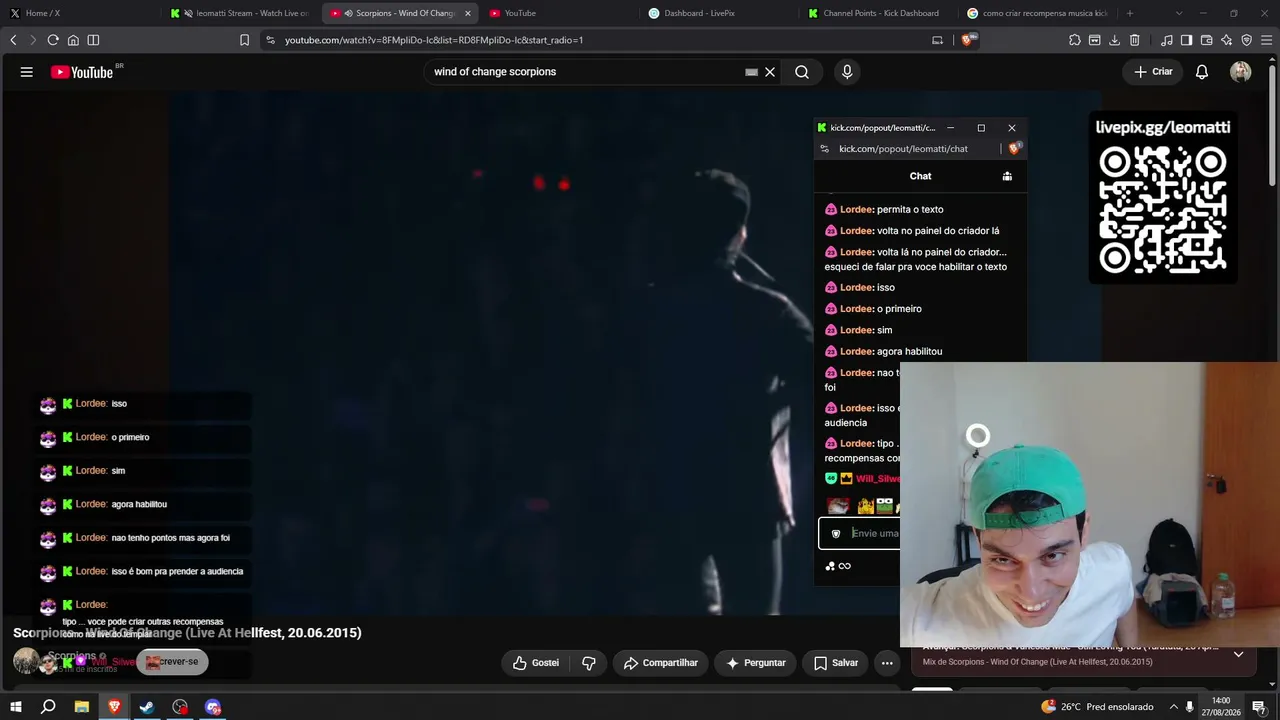
Task: Go back in browser history
Action: (x=13, y=40)
